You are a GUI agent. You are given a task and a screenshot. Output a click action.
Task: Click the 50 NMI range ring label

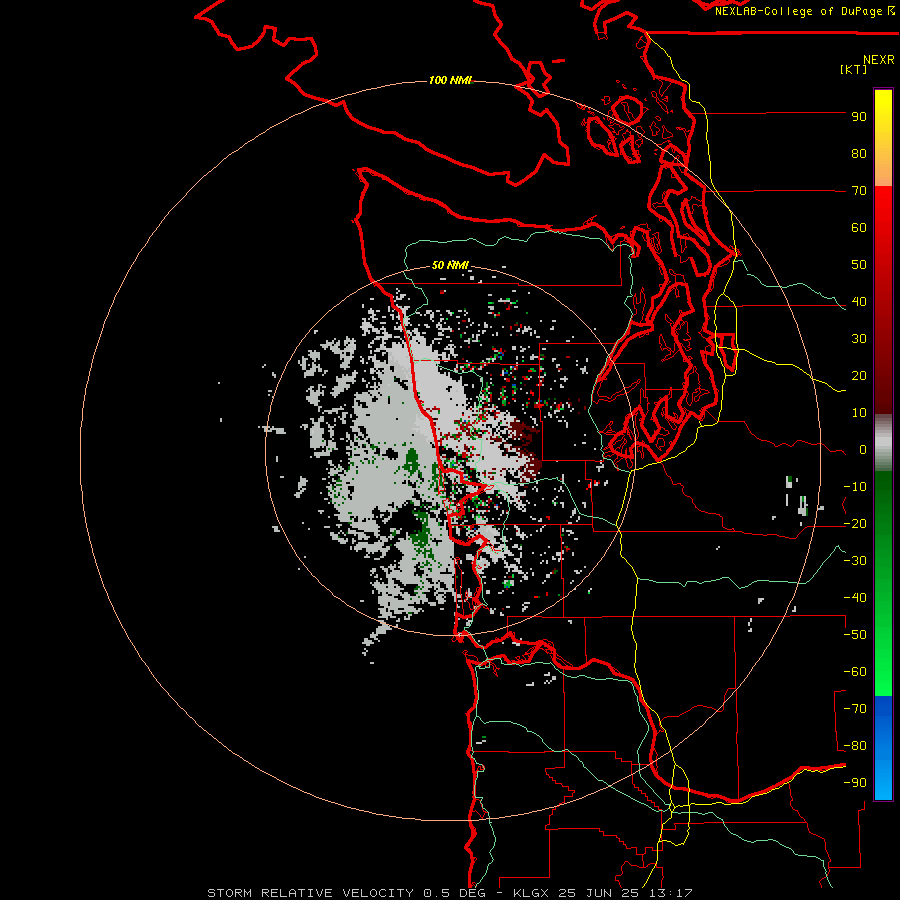coord(450,265)
